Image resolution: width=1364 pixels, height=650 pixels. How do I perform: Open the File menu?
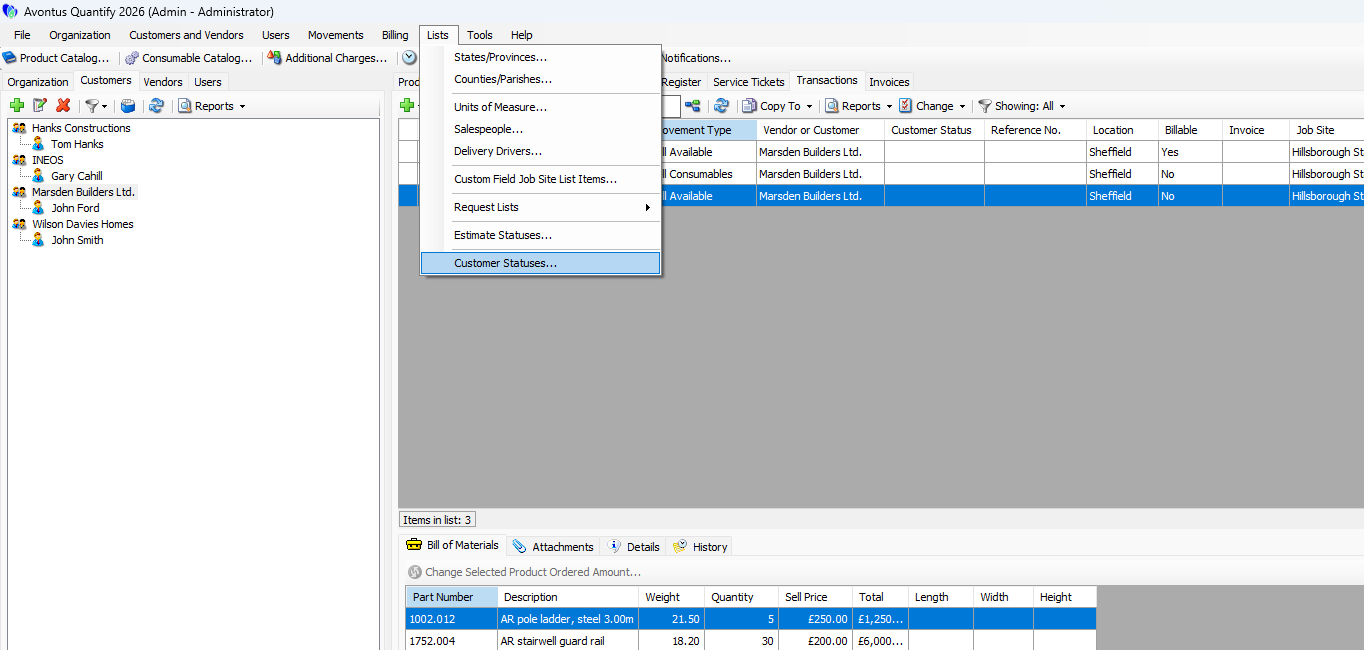click(22, 35)
